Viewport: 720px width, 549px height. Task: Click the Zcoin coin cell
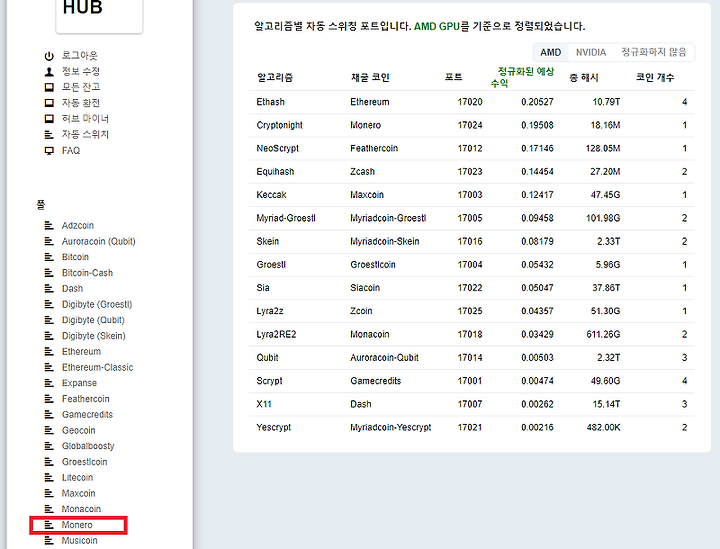[x=361, y=311]
